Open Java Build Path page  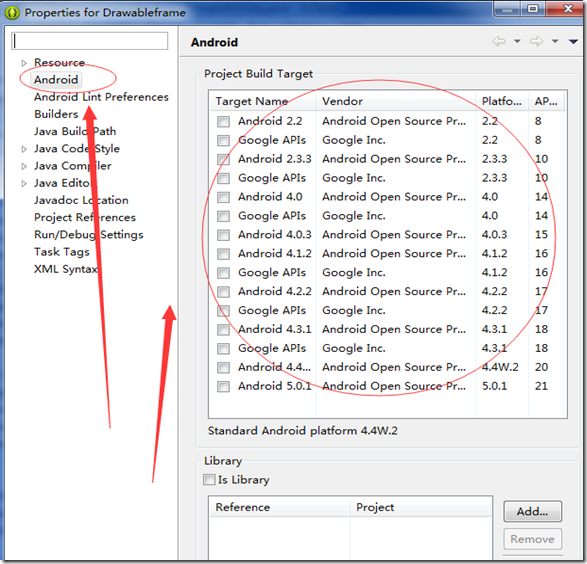pos(75,131)
